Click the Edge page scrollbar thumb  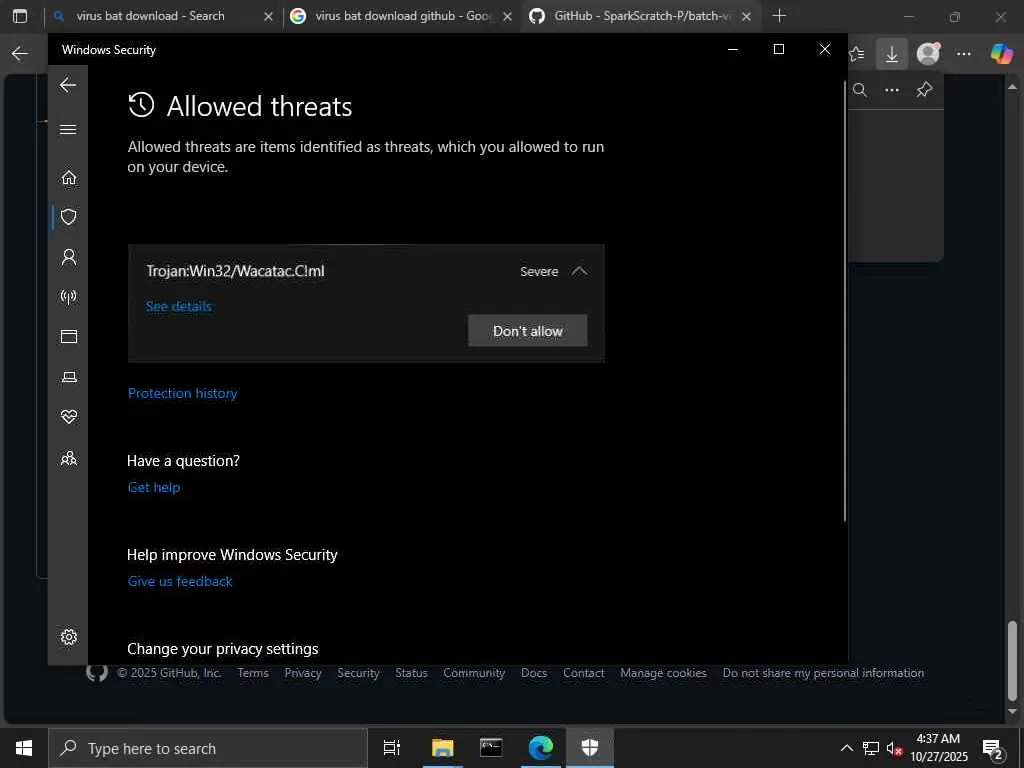coord(1012,660)
